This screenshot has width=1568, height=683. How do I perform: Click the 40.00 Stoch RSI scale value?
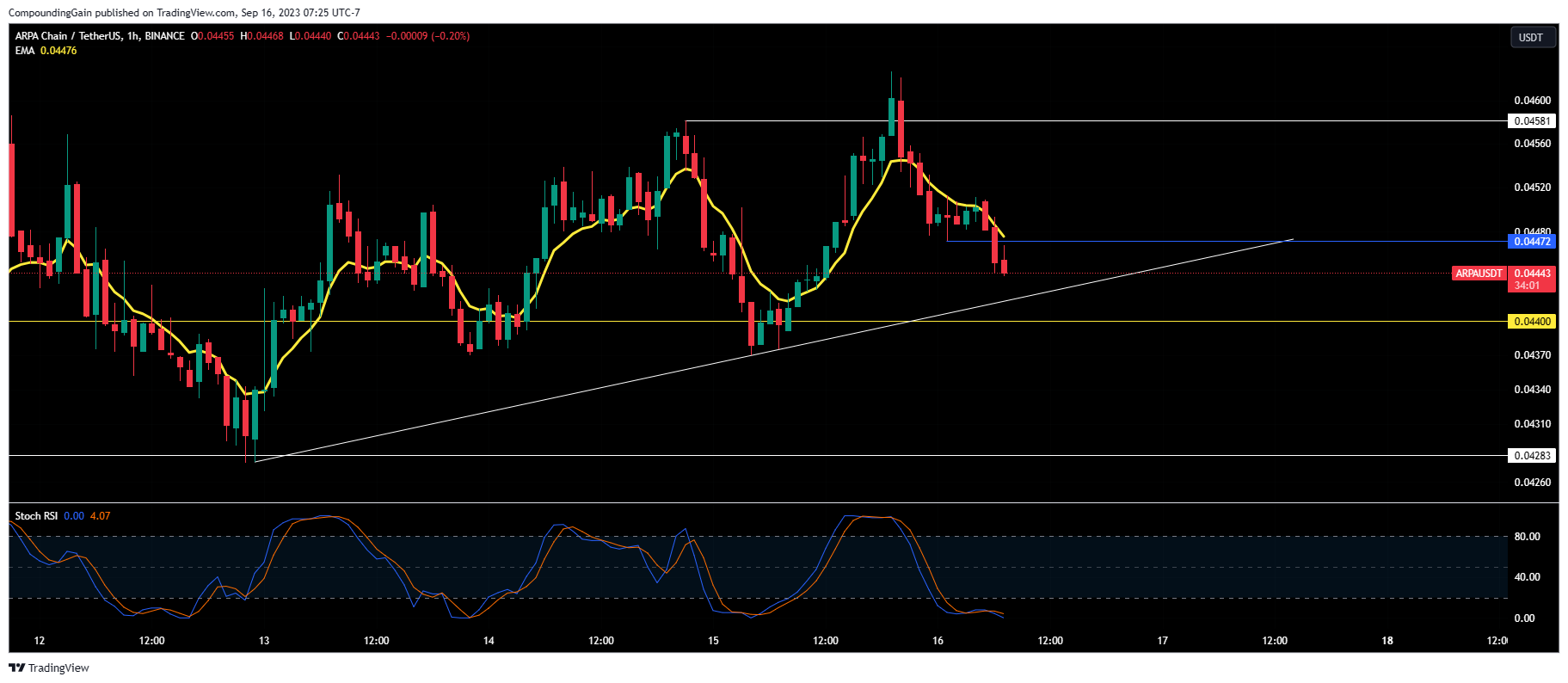pyautogui.click(x=1527, y=577)
